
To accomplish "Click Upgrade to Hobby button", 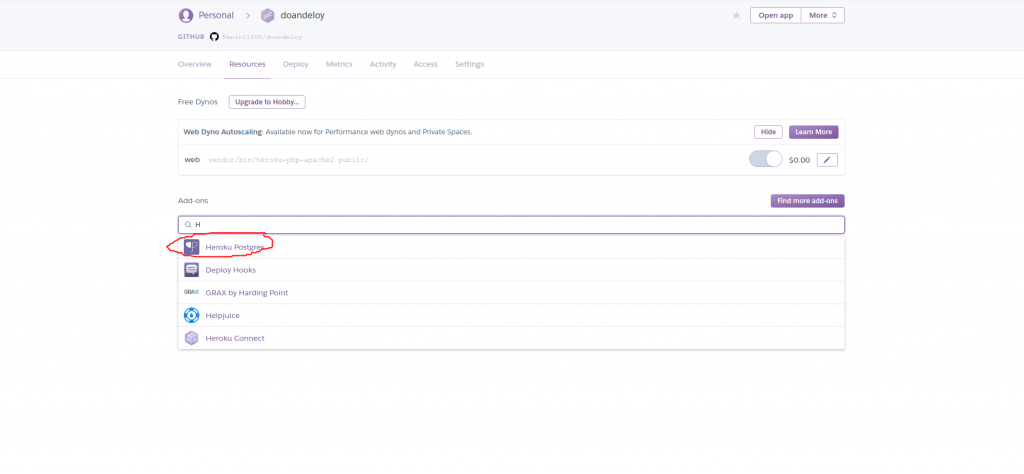I will click(267, 102).
